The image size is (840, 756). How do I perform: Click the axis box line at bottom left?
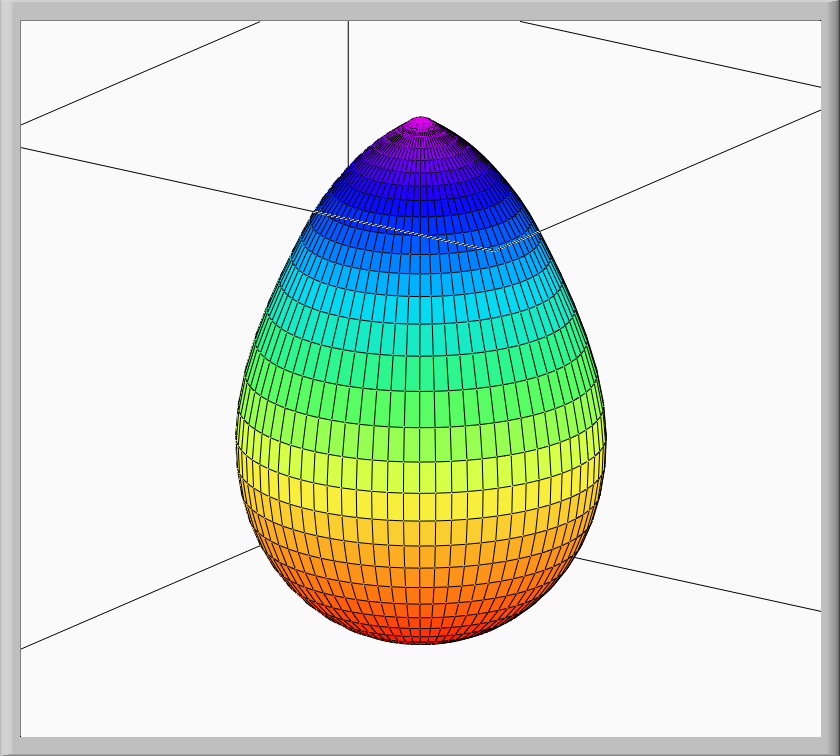pos(130,602)
